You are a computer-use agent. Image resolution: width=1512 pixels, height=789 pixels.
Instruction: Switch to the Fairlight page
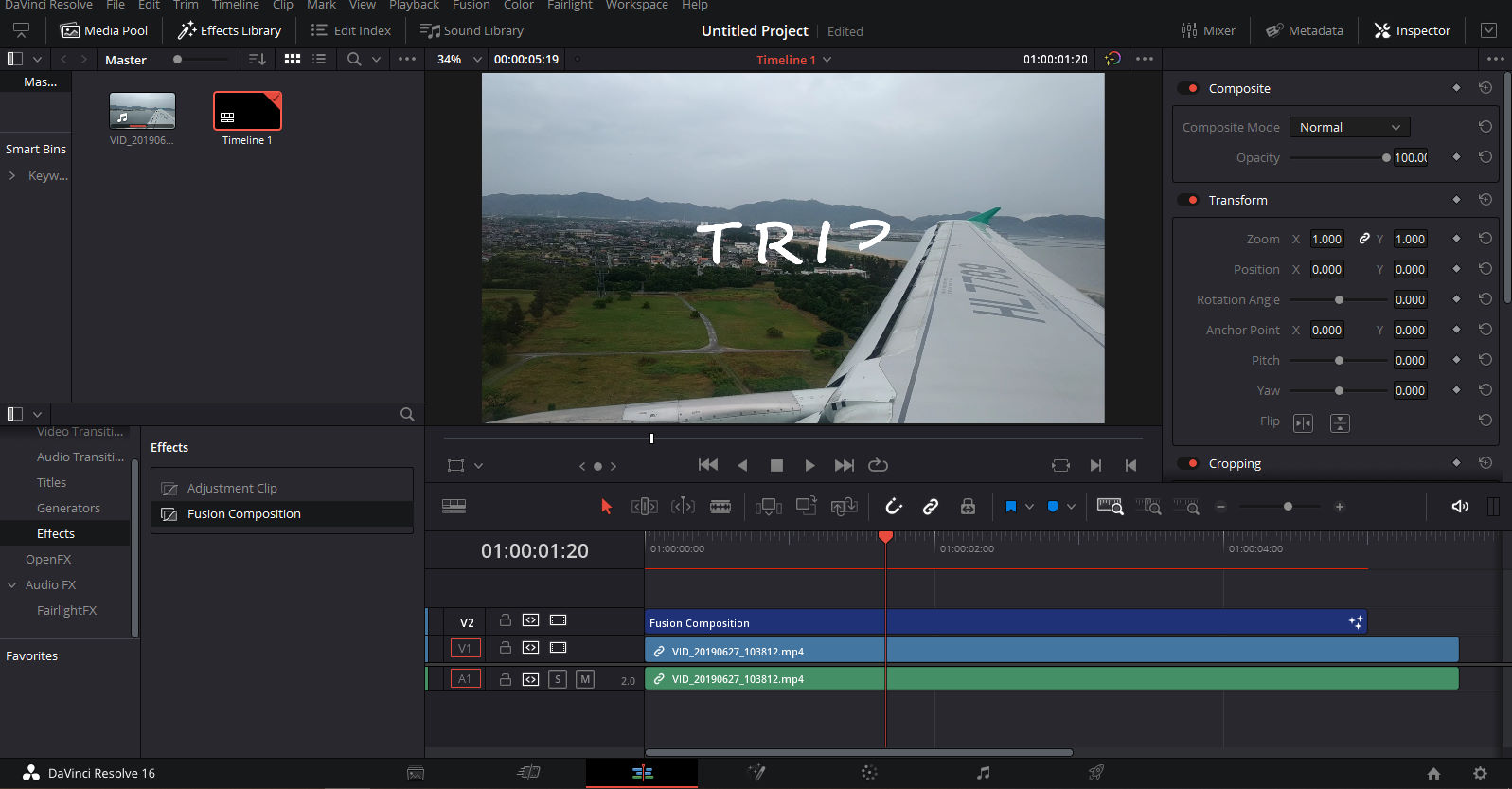pos(983,773)
